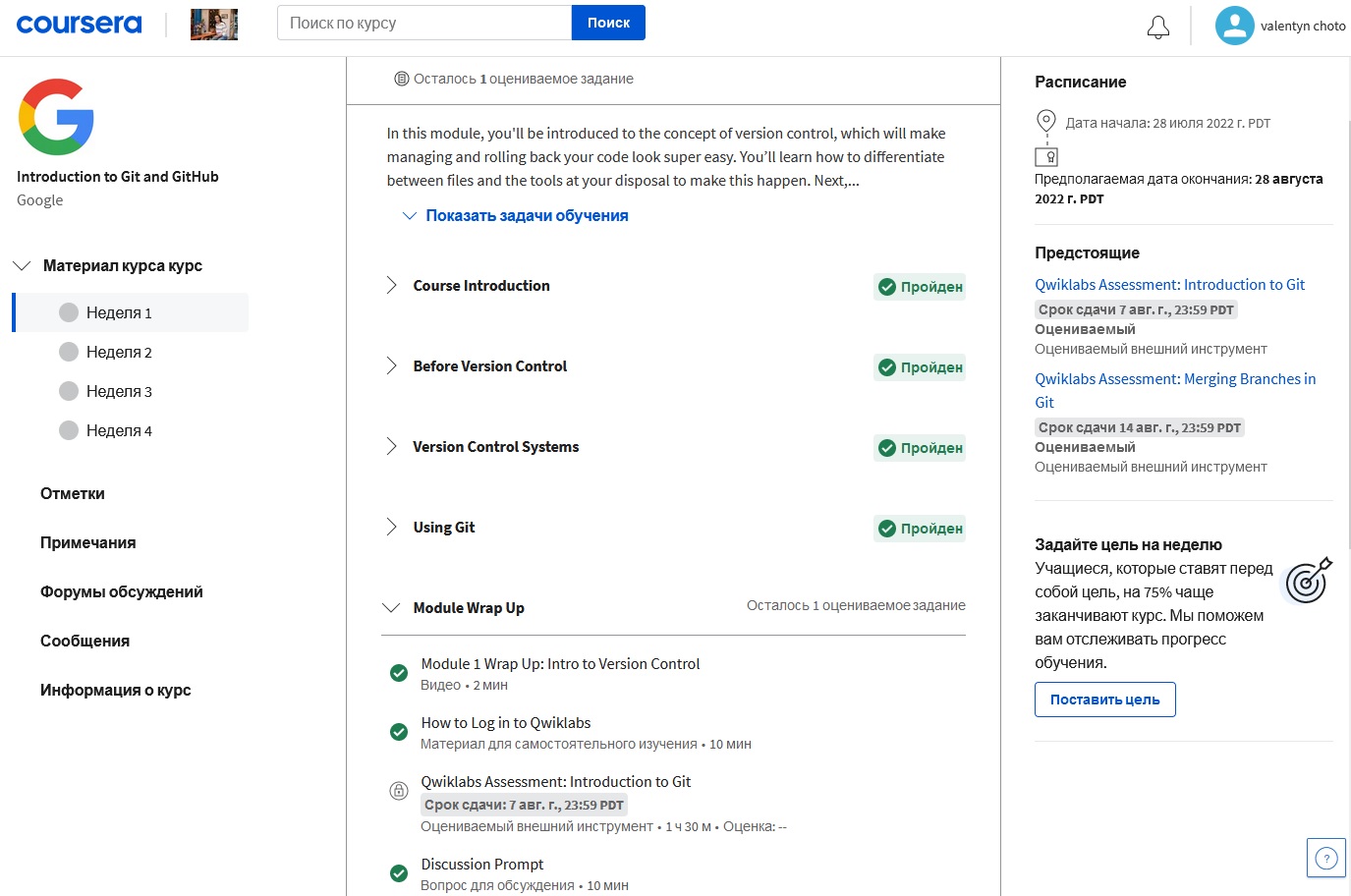Expand the Course Introduction section chevron

click(x=391, y=286)
